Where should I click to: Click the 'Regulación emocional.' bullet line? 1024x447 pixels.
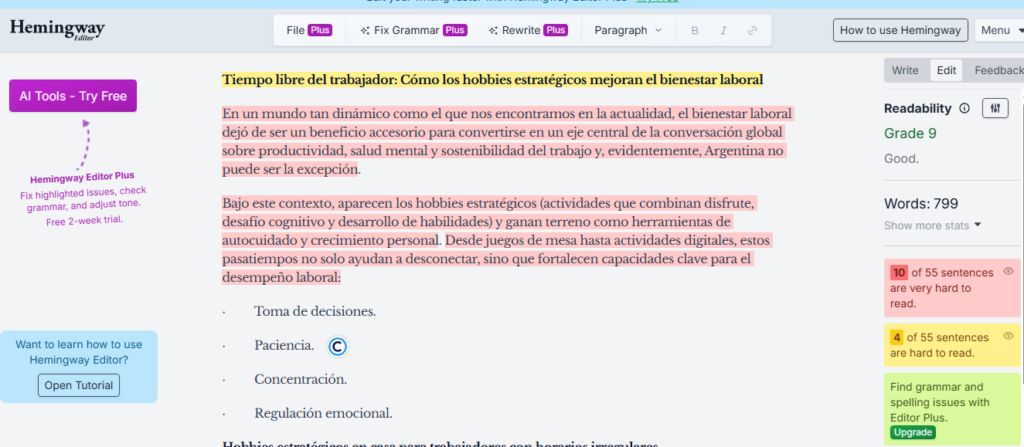pyautogui.click(x=323, y=413)
